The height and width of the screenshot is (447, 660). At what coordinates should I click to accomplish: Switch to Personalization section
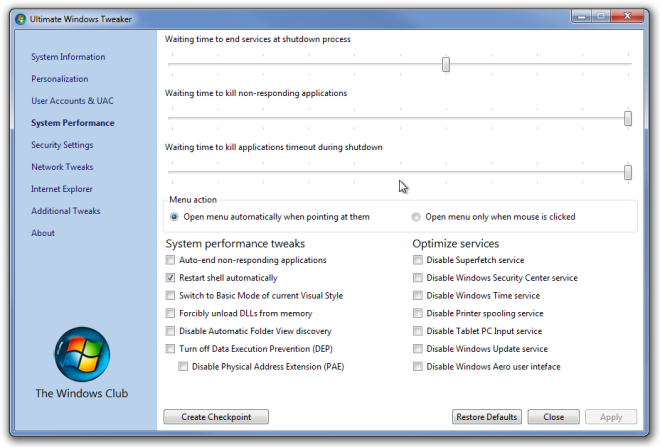click(60, 79)
